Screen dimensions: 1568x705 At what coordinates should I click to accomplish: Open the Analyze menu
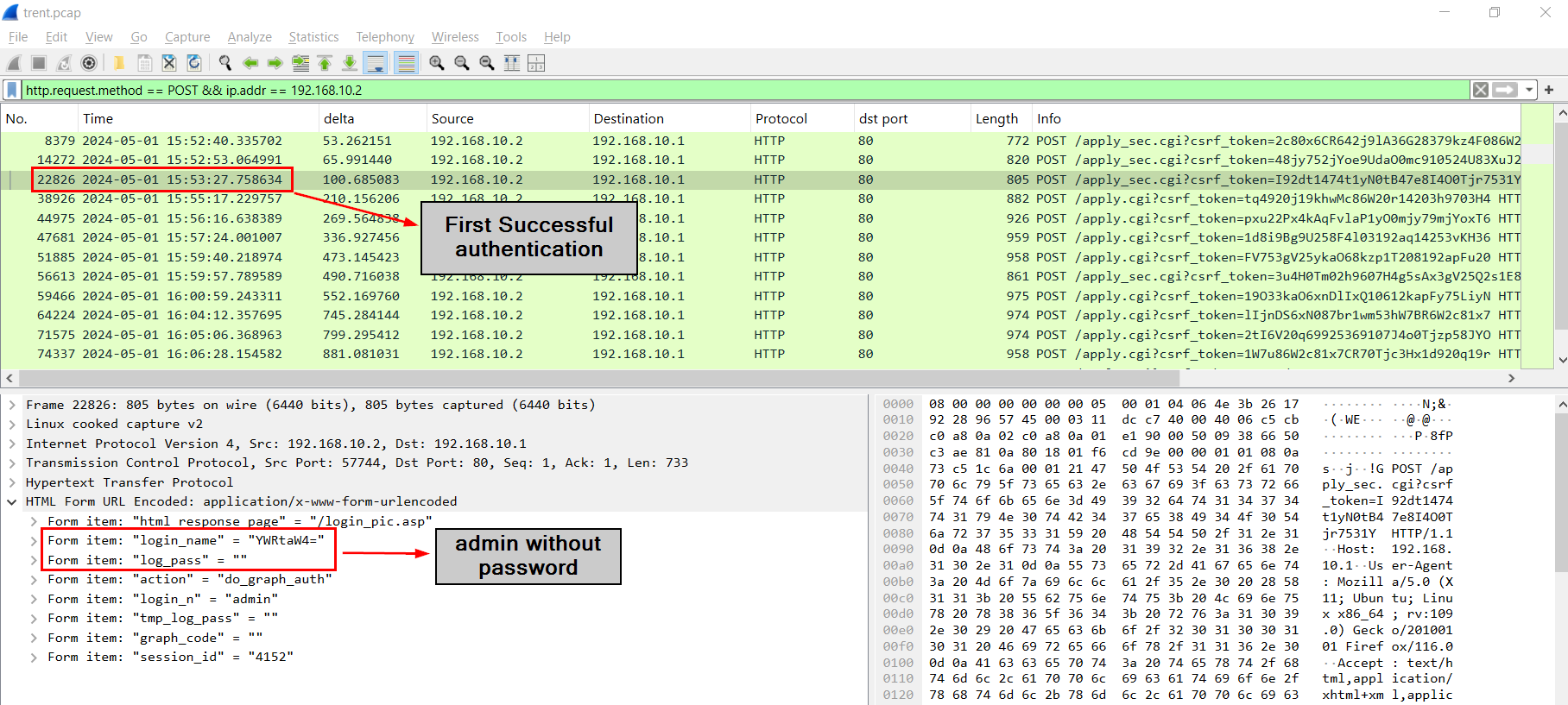250,37
